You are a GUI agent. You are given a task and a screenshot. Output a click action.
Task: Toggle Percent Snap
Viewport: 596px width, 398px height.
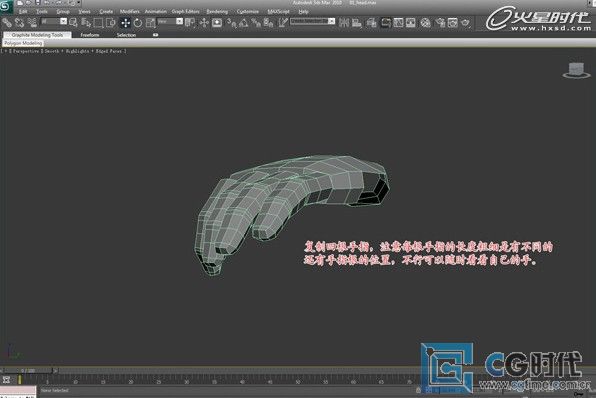pos(256,23)
